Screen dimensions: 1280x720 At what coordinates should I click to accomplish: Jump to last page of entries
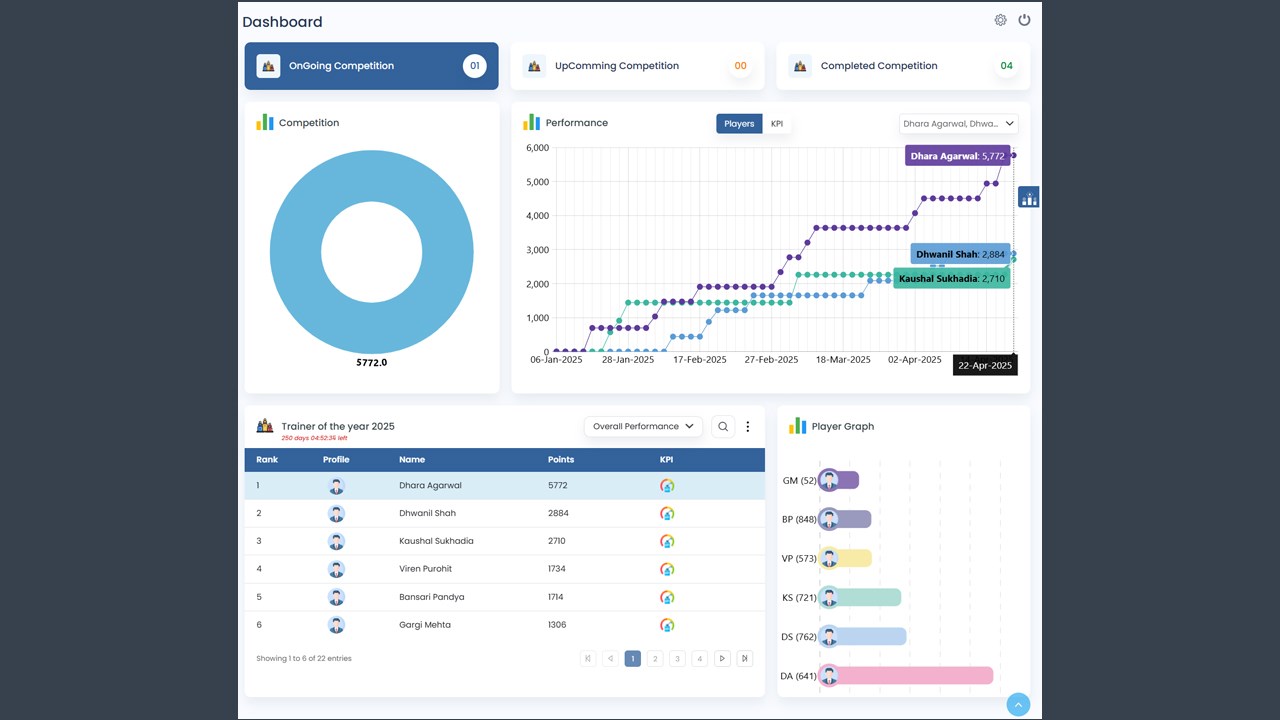point(744,659)
